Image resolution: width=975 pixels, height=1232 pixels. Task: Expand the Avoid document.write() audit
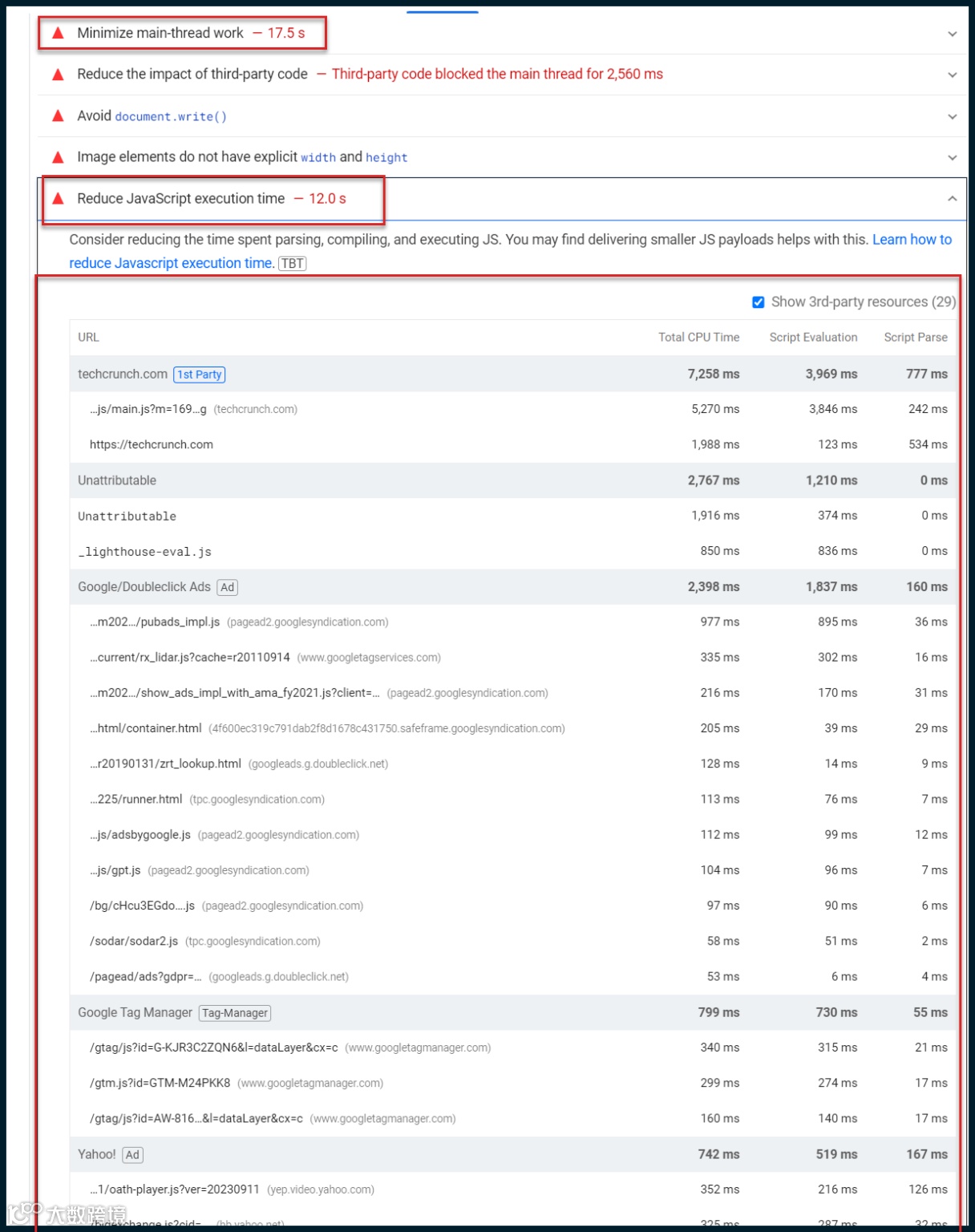(x=952, y=116)
